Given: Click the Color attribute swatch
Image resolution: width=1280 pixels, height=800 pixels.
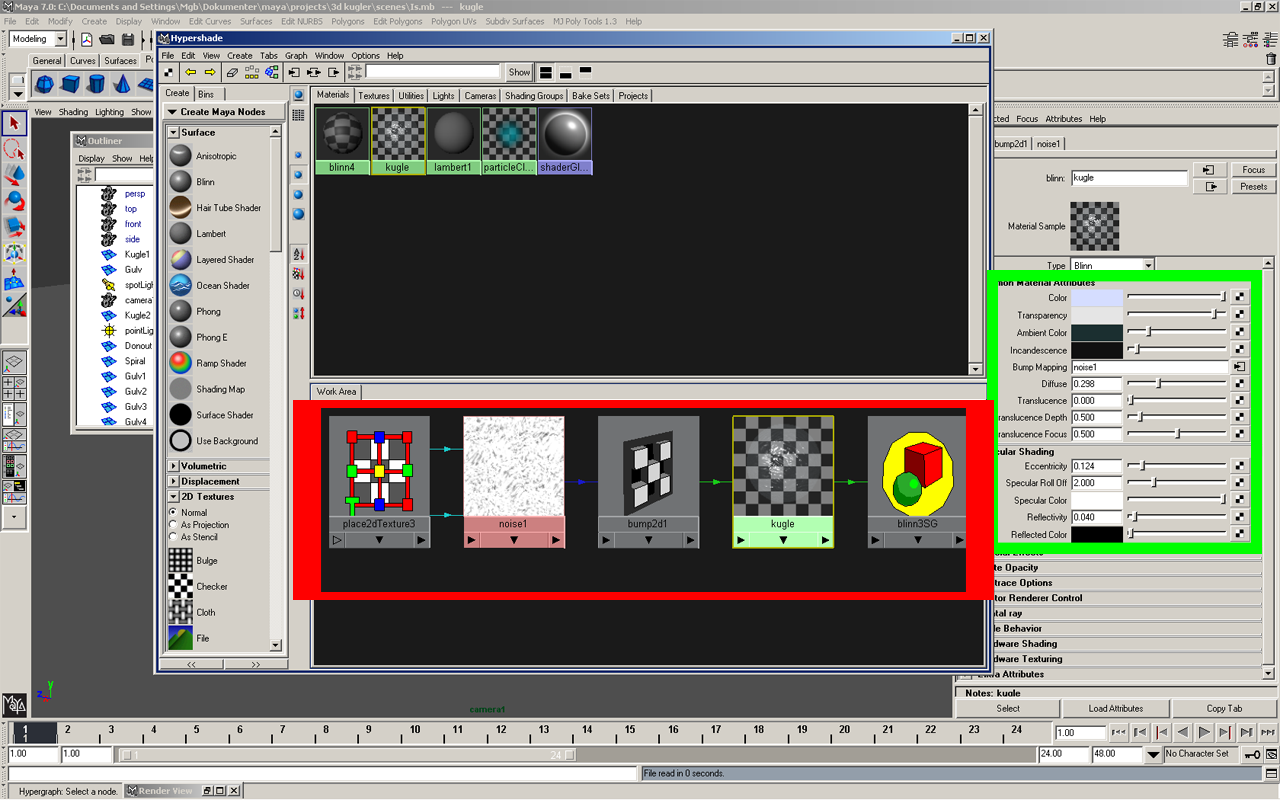Looking at the screenshot, I should pyautogui.click(x=1097, y=297).
